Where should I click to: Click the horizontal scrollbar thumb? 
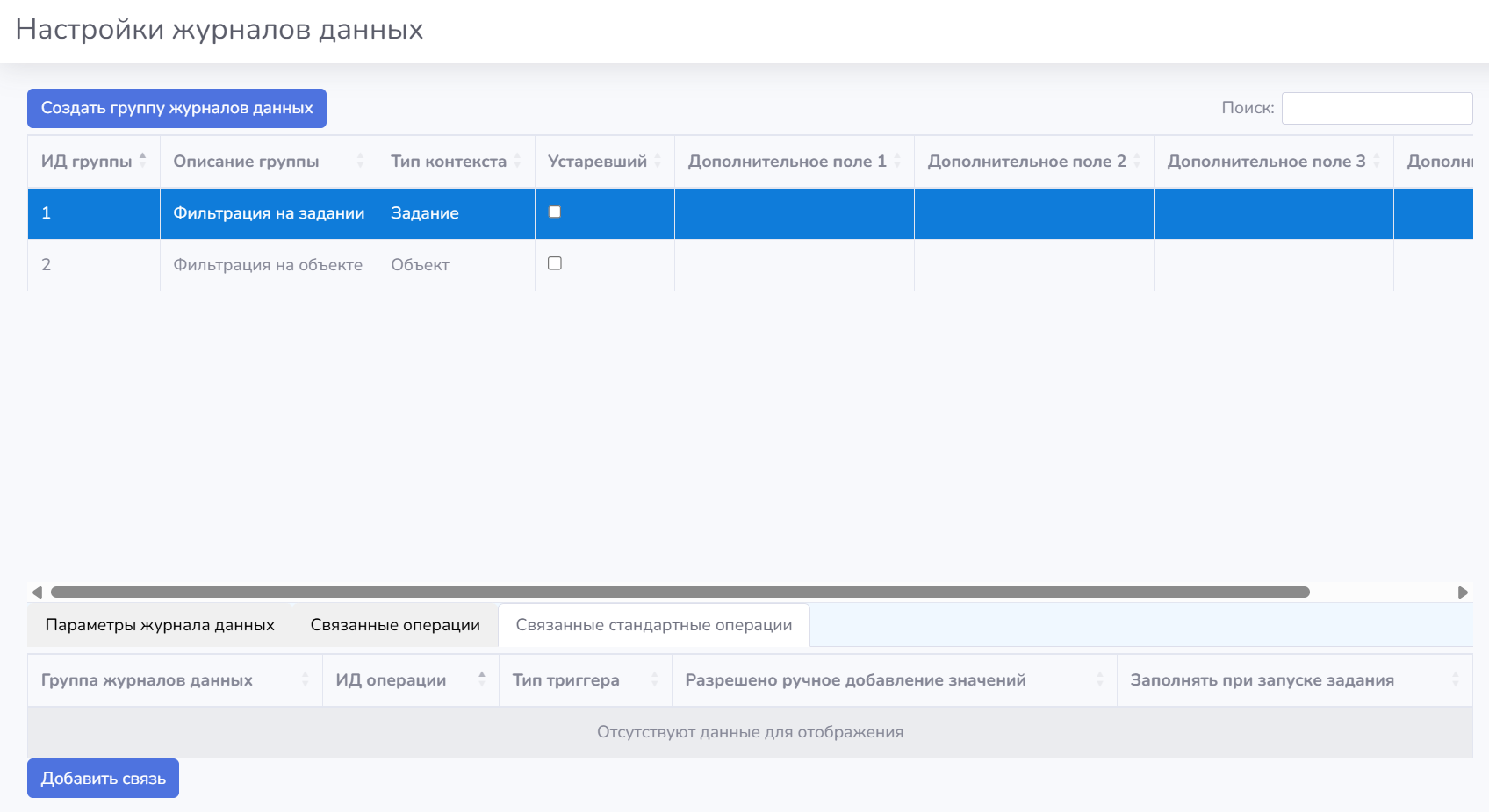[x=680, y=593]
